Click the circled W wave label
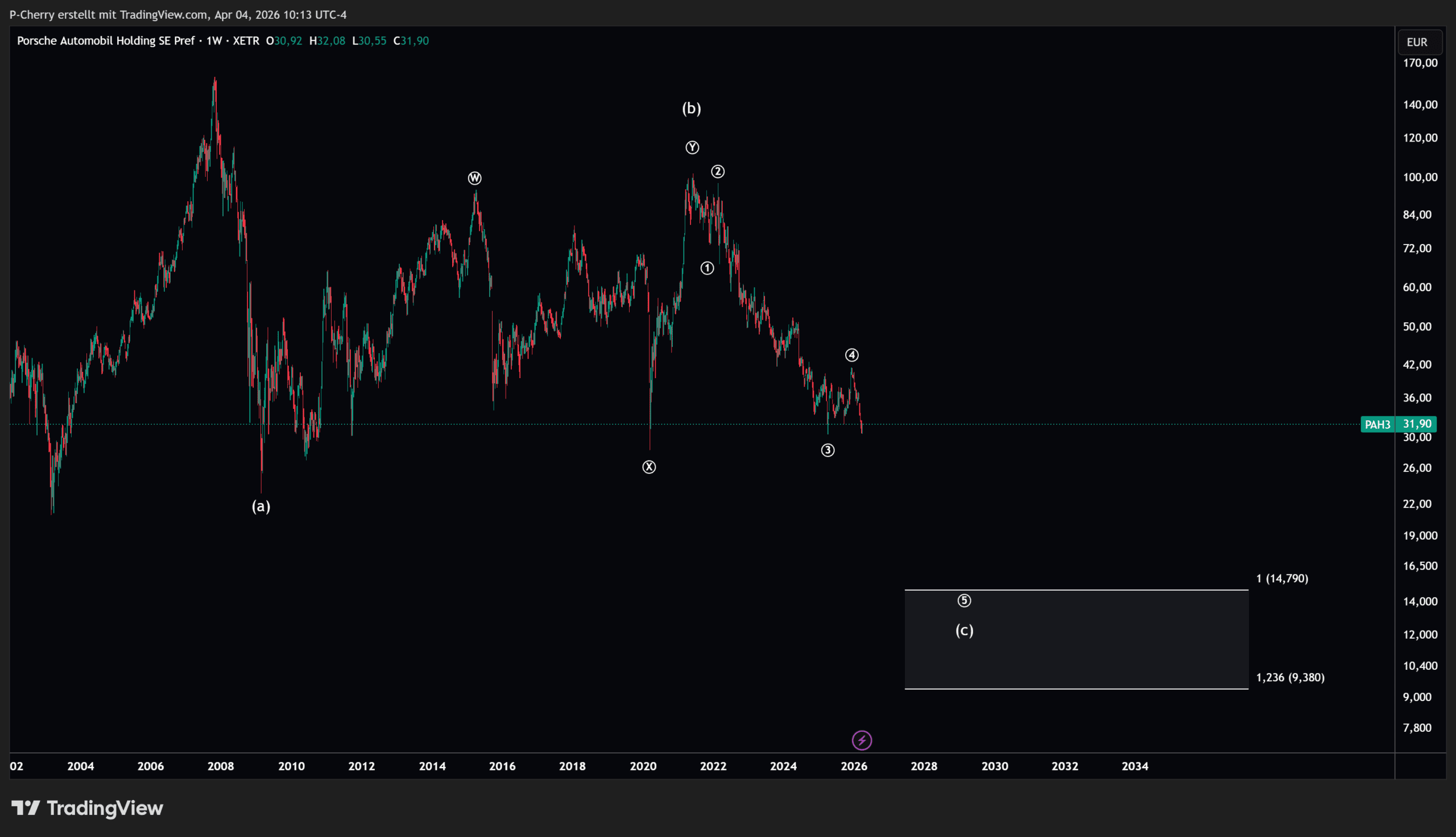The image size is (1456, 837). tap(474, 178)
